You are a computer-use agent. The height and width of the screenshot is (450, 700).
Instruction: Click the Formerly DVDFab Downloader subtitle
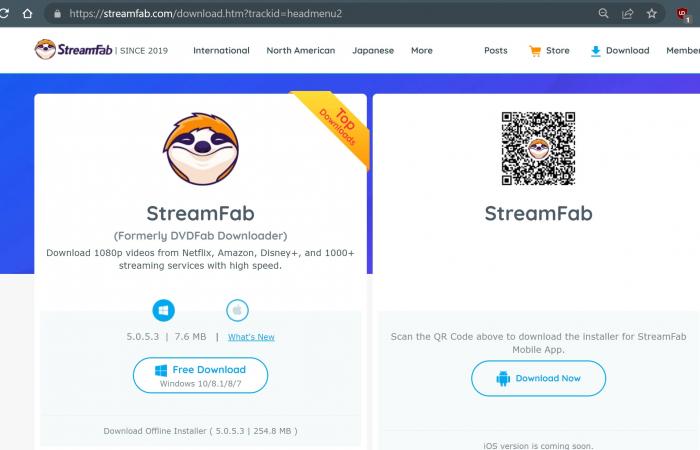200,235
